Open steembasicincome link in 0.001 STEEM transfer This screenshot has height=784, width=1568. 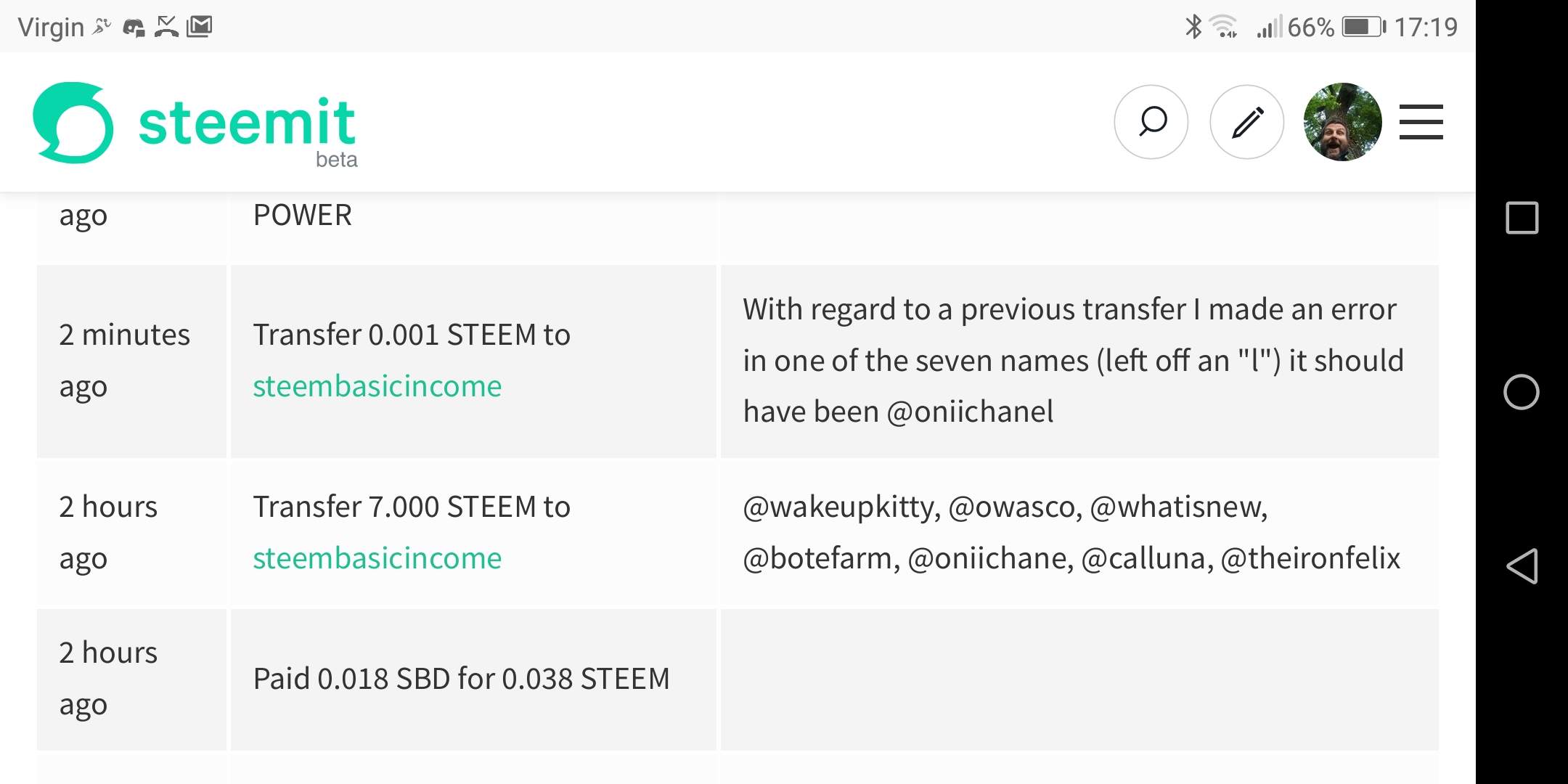click(377, 386)
